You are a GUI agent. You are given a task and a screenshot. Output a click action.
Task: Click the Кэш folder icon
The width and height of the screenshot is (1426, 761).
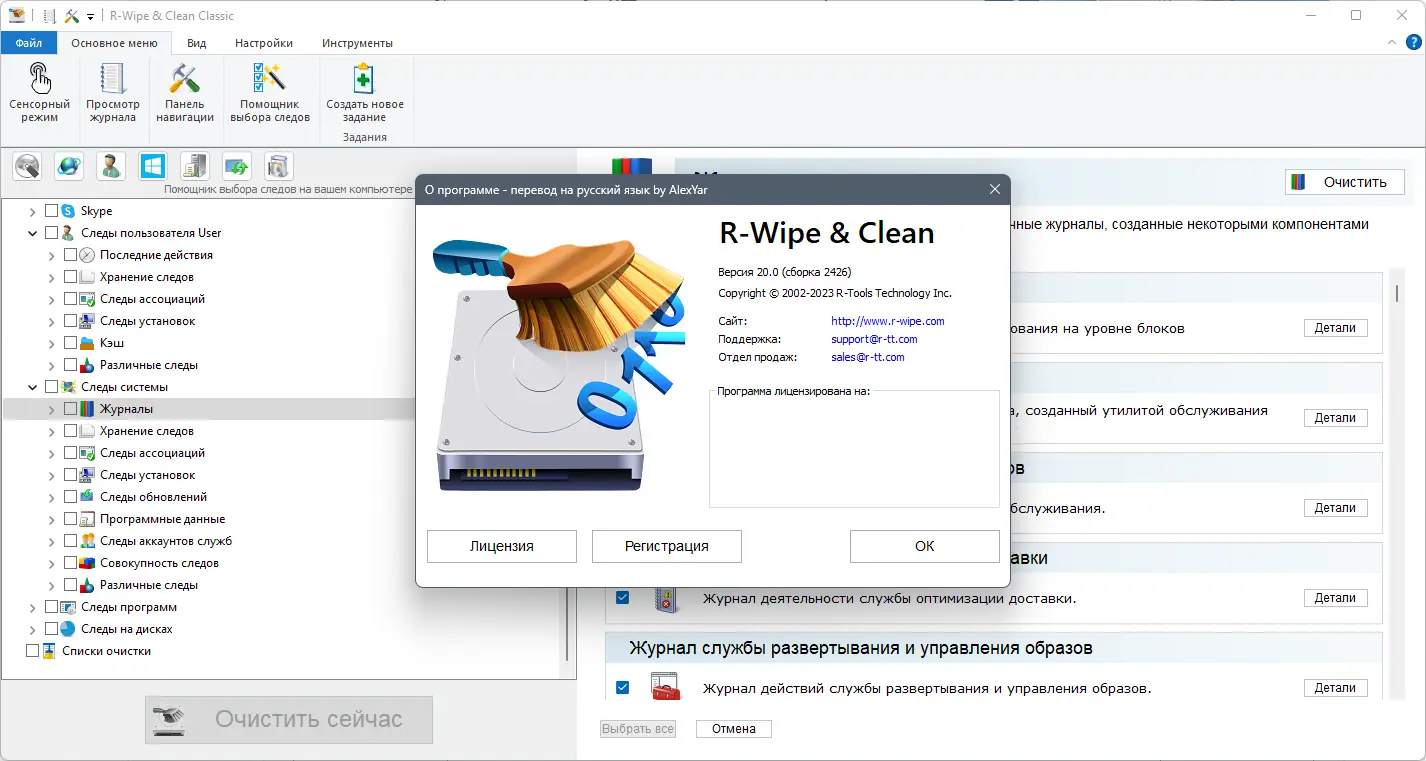point(87,343)
